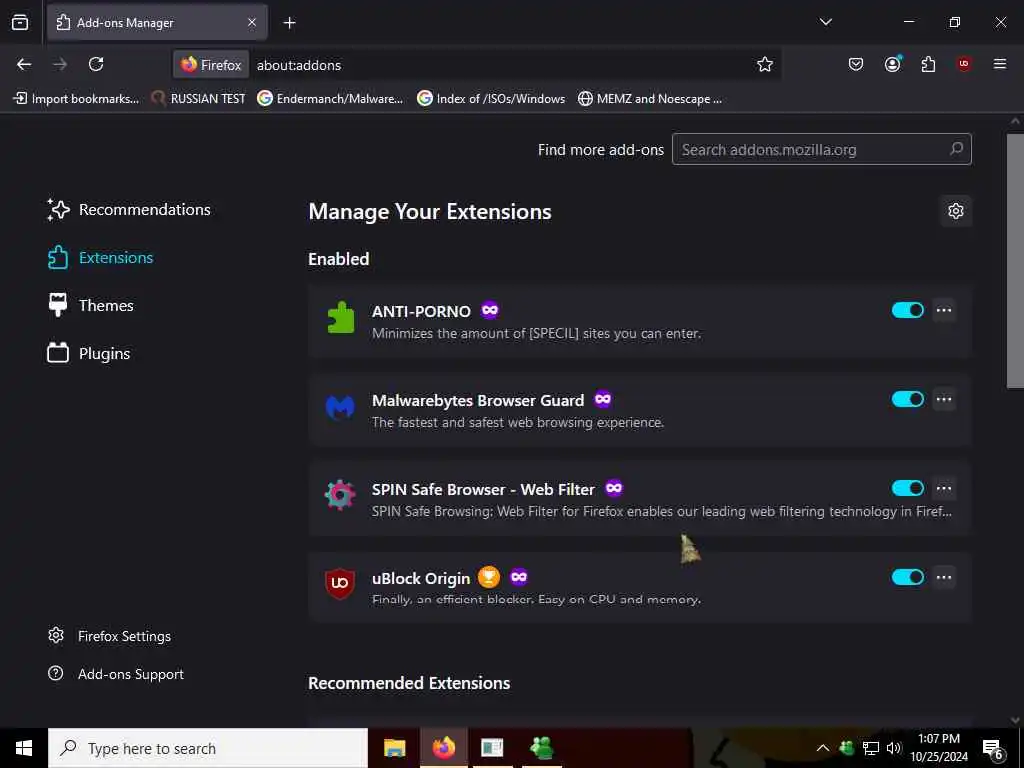Open the list all tabs chevron
Image resolution: width=1024 pixels, height=768 pixels.
pos(825,22)
